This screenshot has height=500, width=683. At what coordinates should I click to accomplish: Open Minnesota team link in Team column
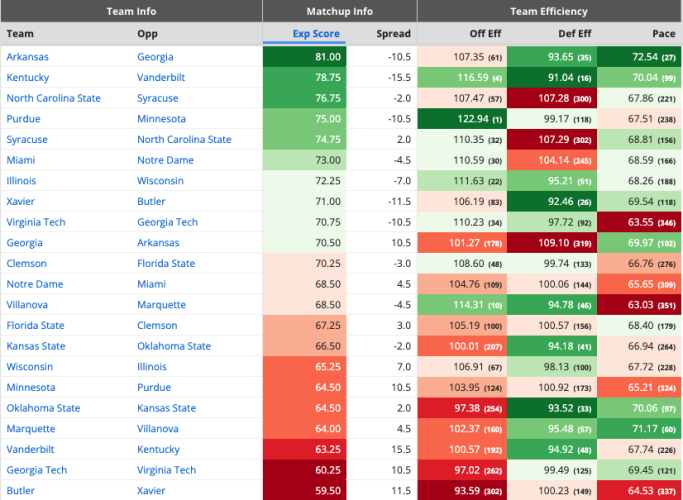click(31, 388)
